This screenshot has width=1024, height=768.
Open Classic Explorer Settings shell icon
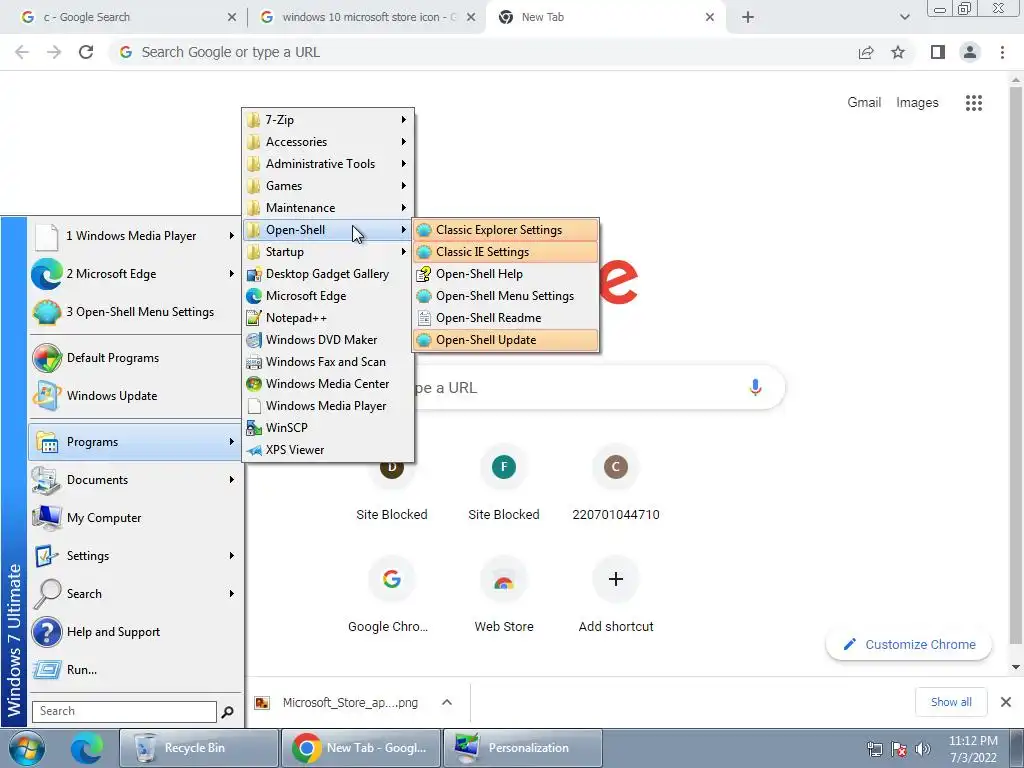pos(424,230)
